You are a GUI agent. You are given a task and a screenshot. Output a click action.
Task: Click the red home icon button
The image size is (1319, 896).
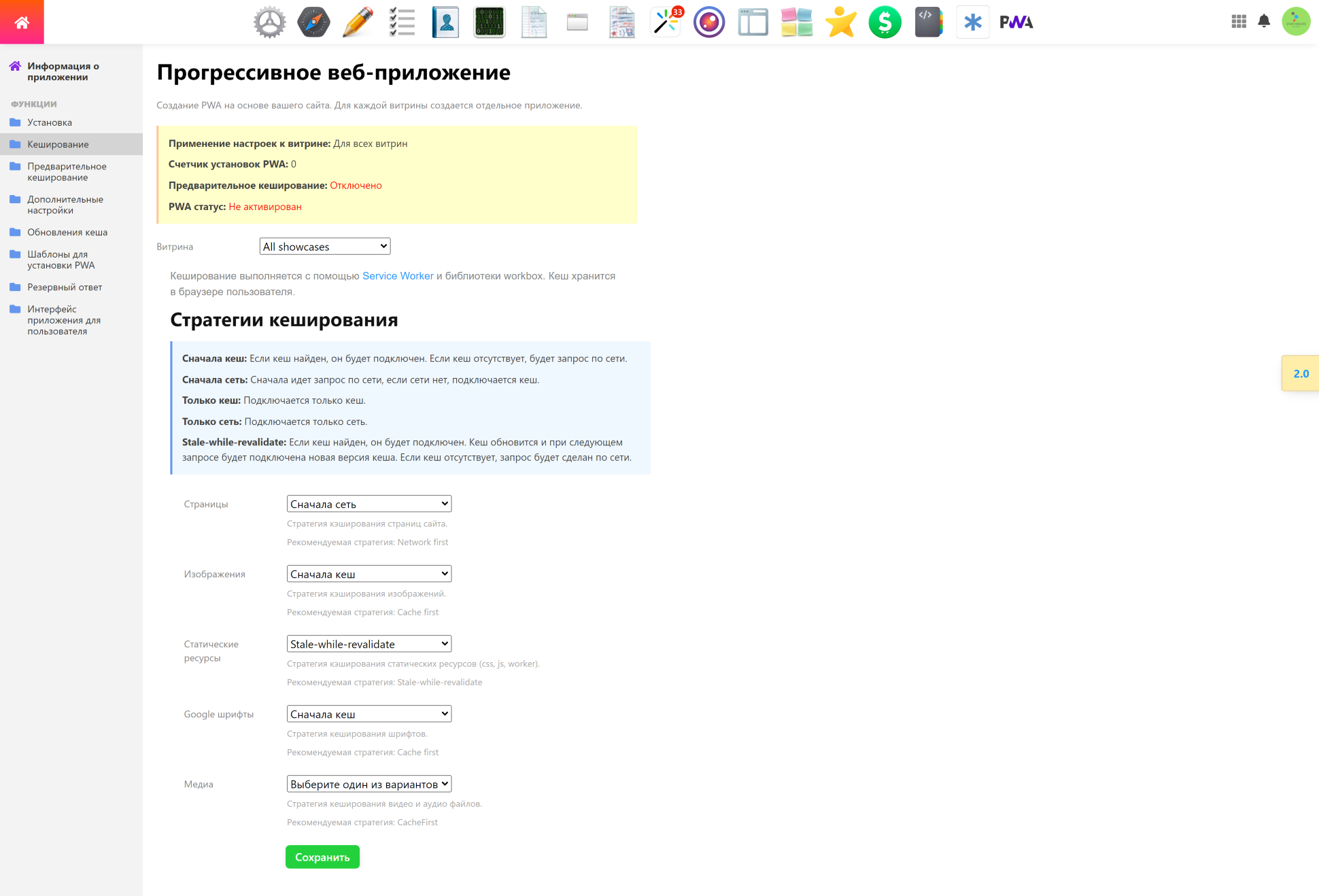22,22
